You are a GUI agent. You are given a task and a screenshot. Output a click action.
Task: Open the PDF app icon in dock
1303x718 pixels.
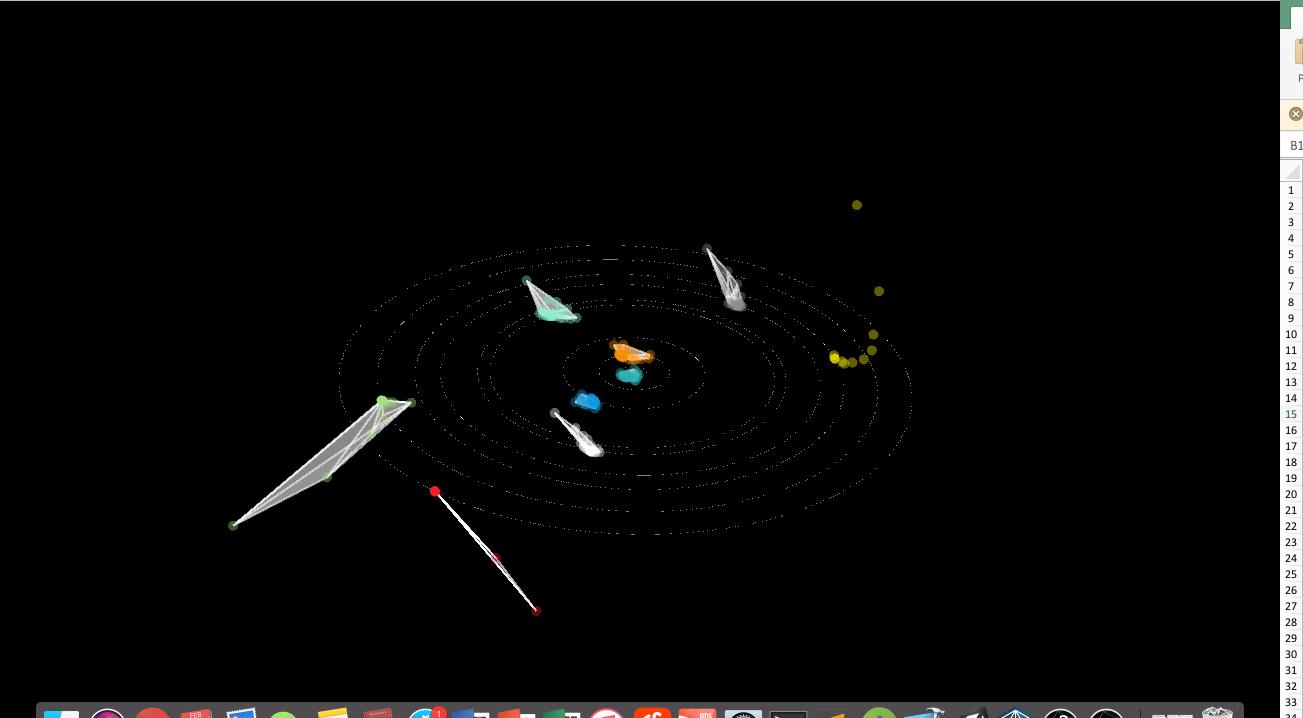pos(697,714)
